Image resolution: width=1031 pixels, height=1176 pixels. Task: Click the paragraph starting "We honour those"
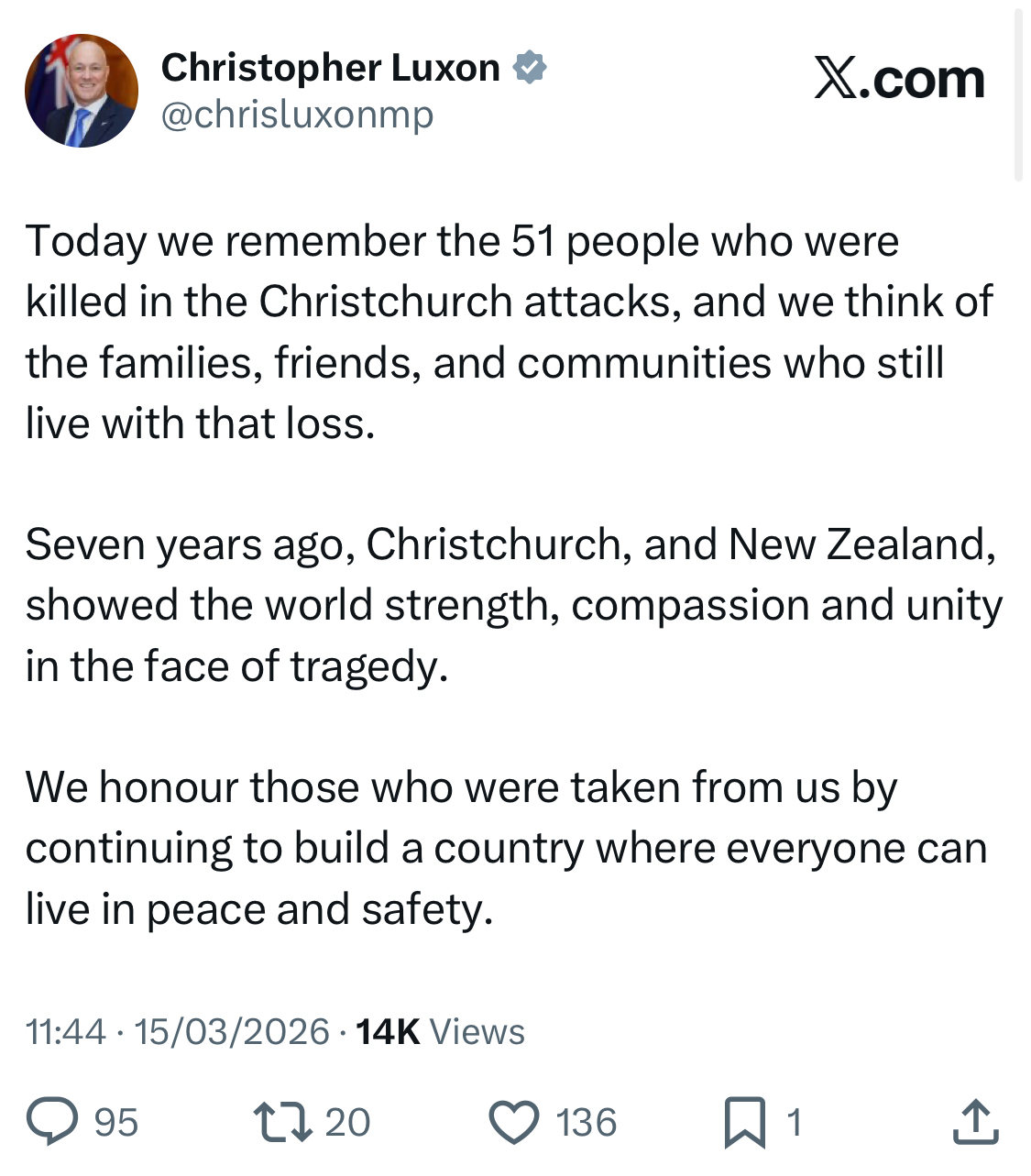pyautogui.click(x=506, y=848)
